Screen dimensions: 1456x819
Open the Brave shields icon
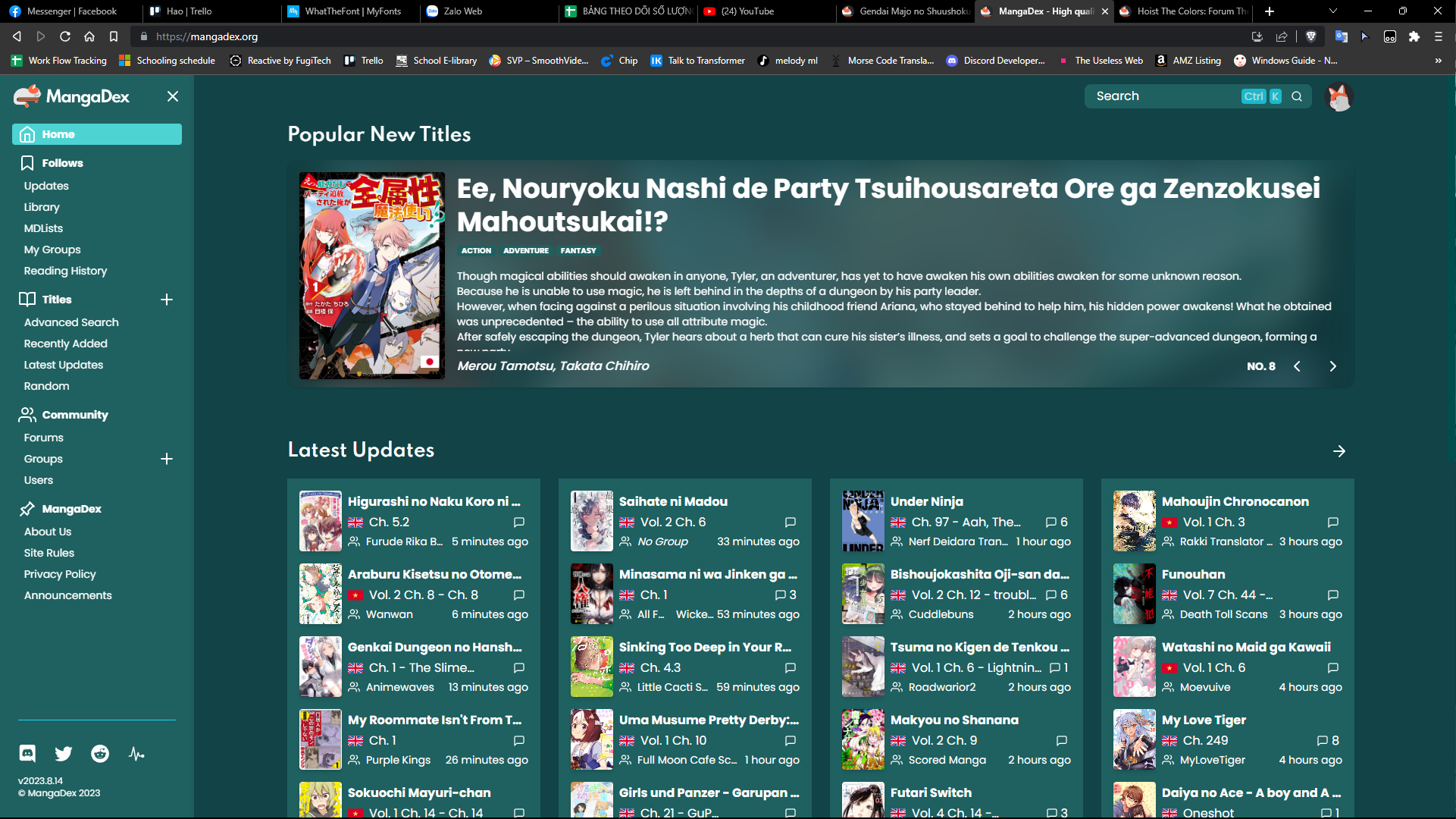pos(1311,36)
